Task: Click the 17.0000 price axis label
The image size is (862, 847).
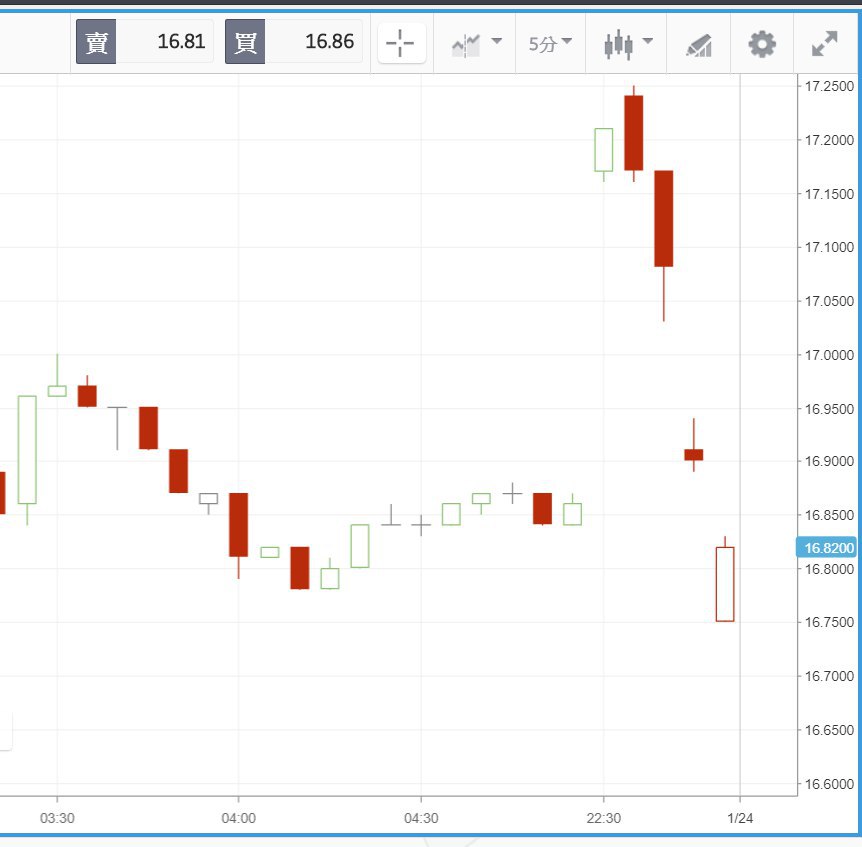Action: point(829,355)
